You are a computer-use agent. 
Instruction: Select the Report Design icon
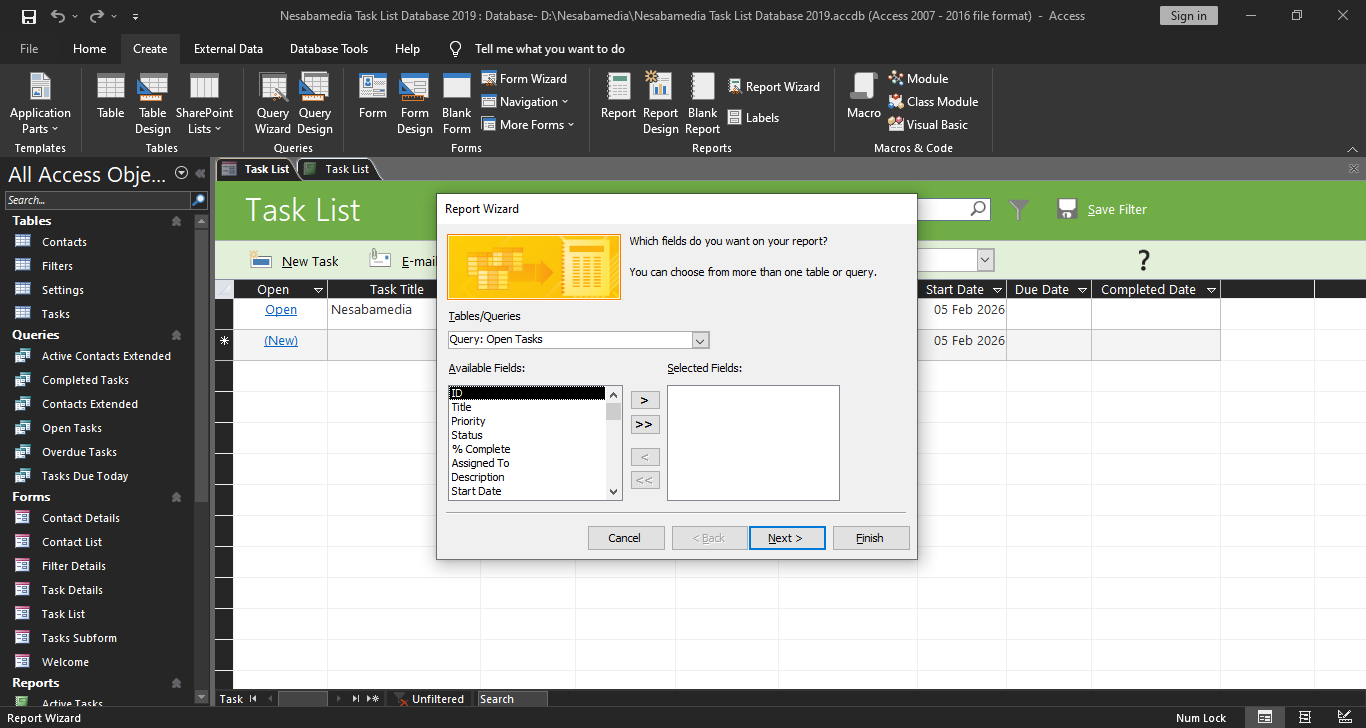click(x=660, y=103)
